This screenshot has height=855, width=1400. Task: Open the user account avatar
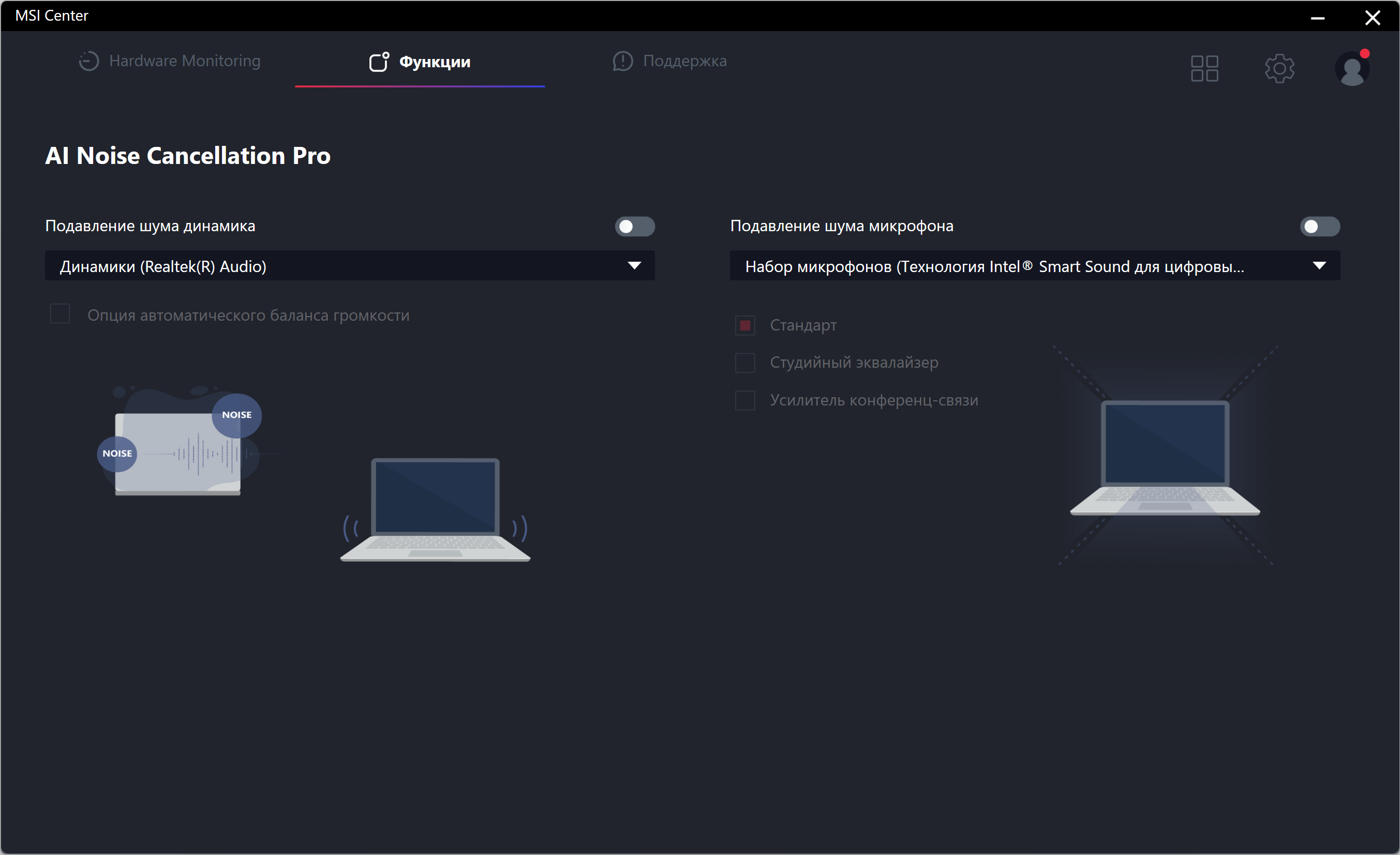(1352, 69)
